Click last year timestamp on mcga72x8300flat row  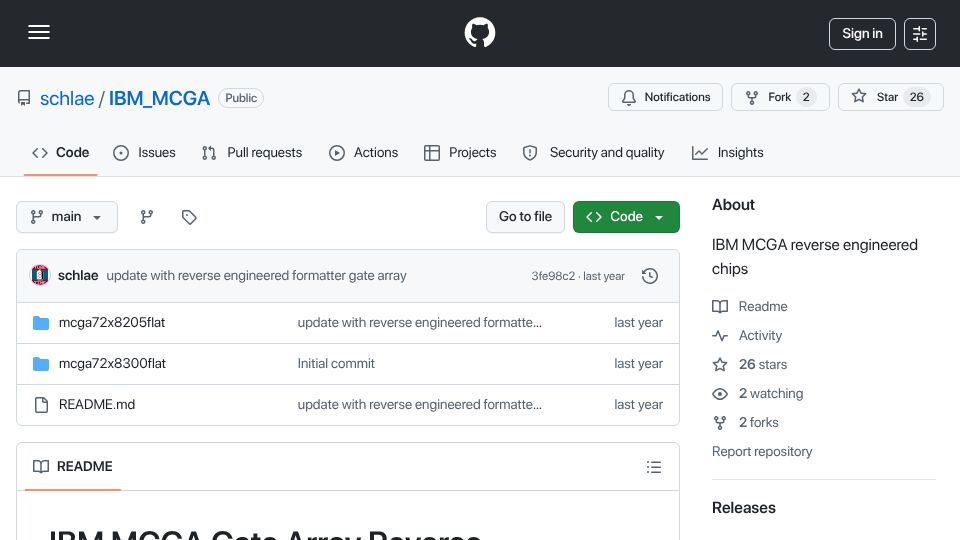pyautogui.click(x=639, y=364)
